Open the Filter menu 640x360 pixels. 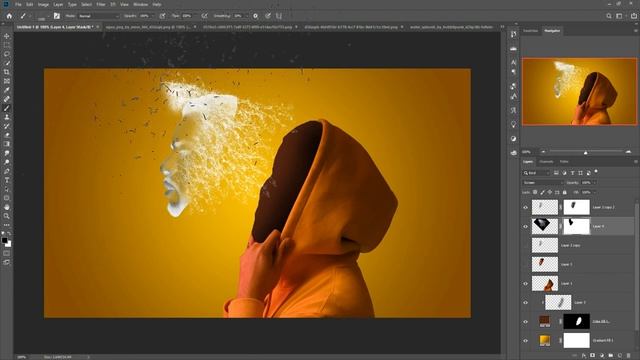tap(101, 4)
